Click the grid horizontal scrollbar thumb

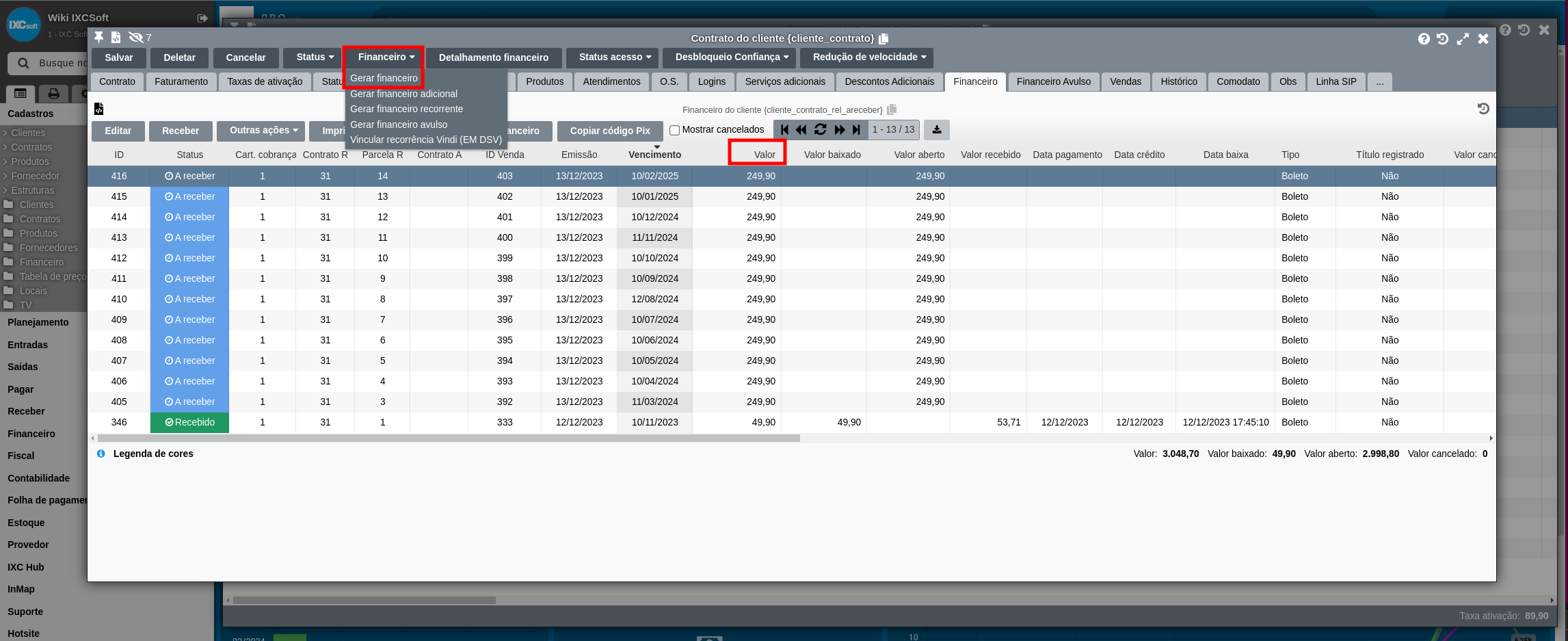[x=449, y=438]
